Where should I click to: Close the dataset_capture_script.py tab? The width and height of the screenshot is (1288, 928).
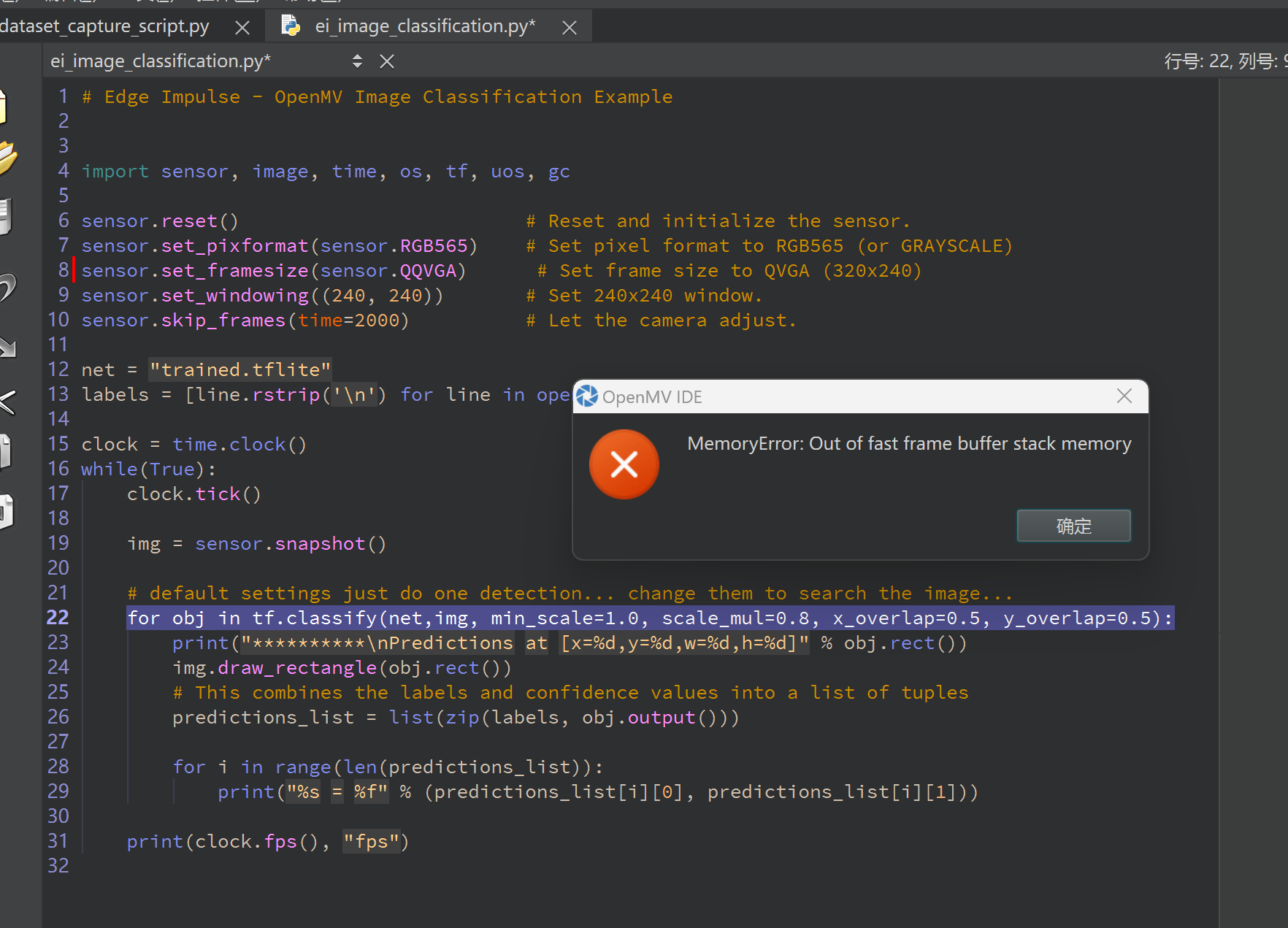(242, 28)
